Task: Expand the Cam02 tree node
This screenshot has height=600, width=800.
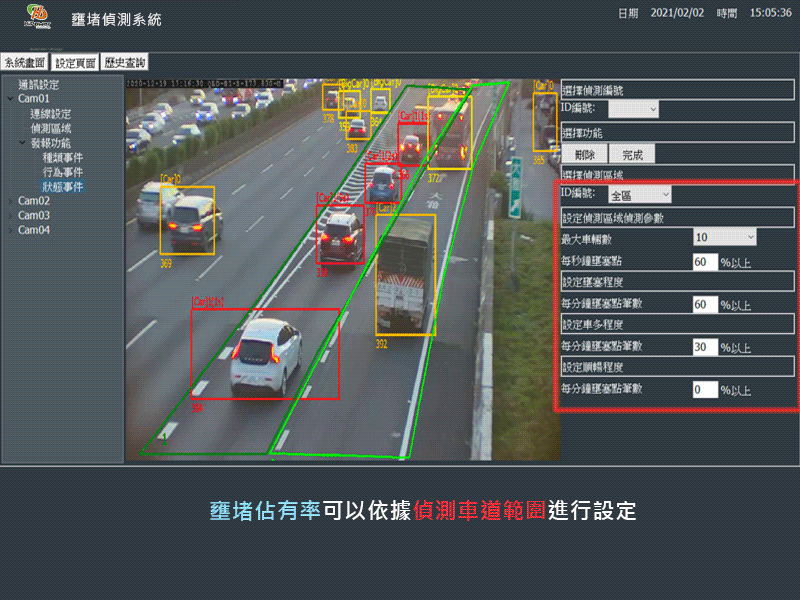Action: [10, 201]
